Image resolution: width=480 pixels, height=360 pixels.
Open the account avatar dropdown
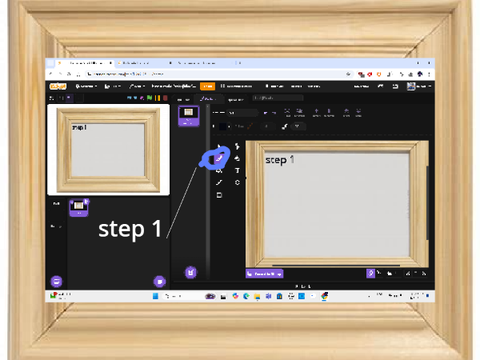(419, 86)
